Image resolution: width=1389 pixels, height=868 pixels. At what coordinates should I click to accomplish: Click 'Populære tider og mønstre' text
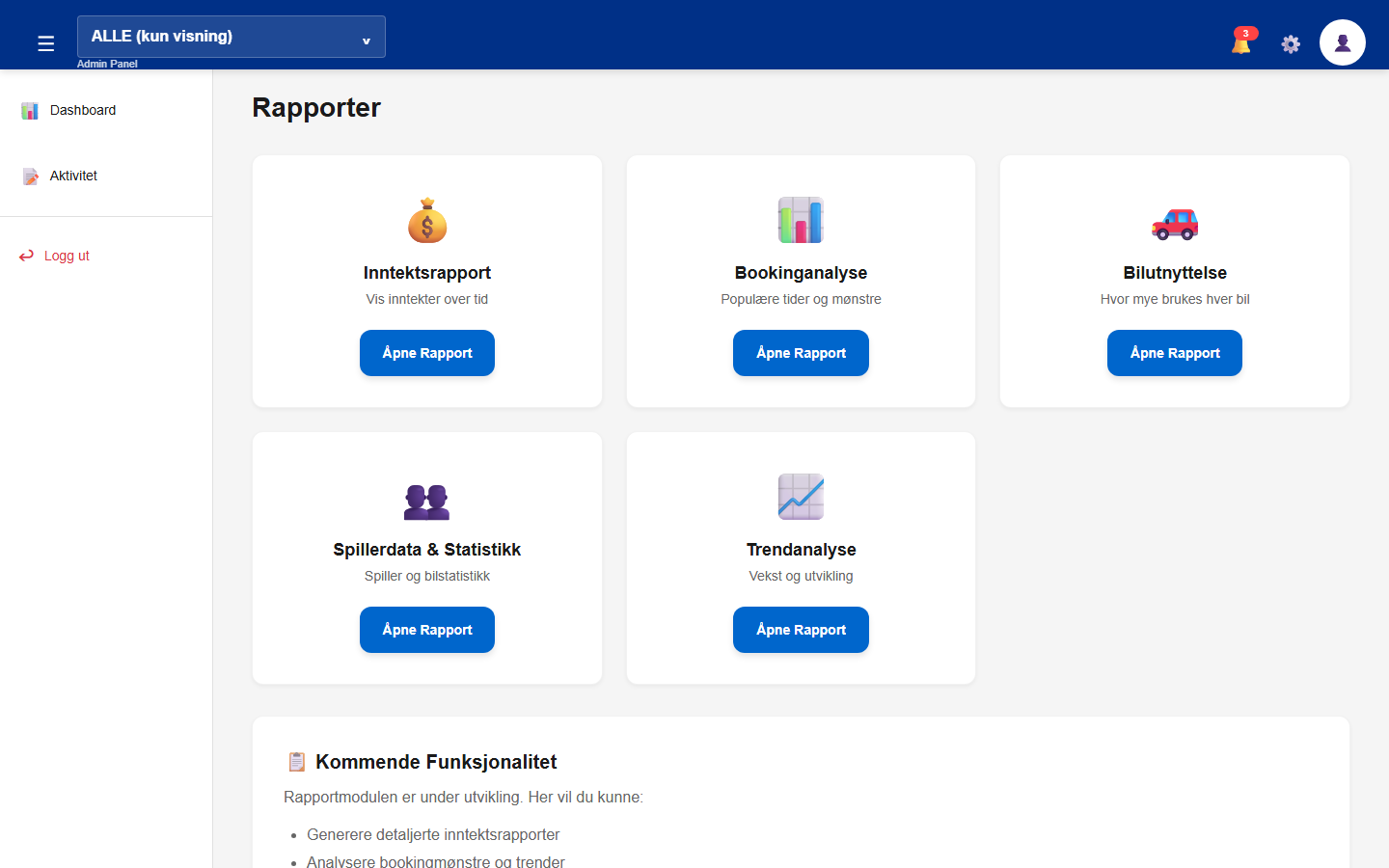click(801, 299)
